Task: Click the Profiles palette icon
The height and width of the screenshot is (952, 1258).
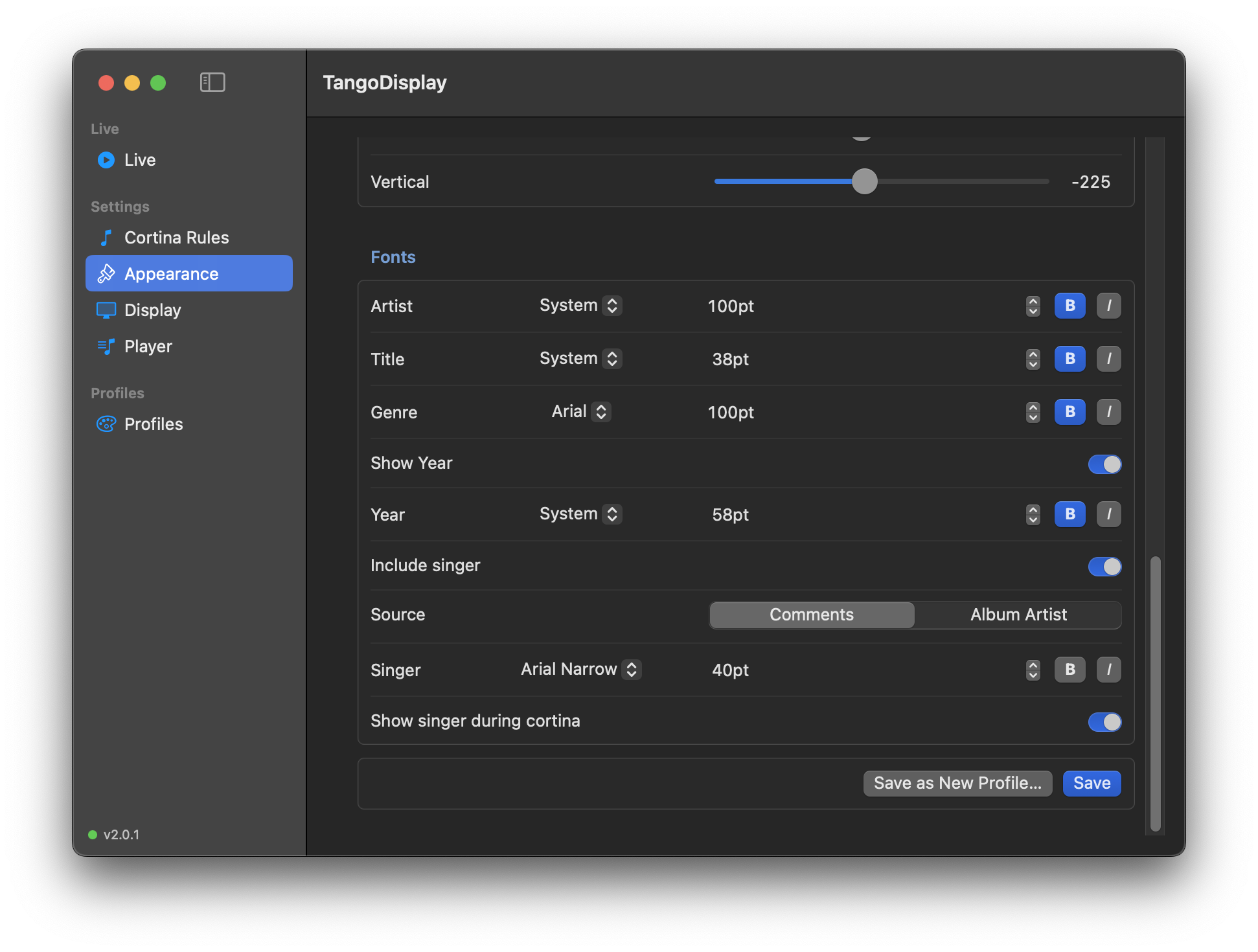Action: coord(106,424)
